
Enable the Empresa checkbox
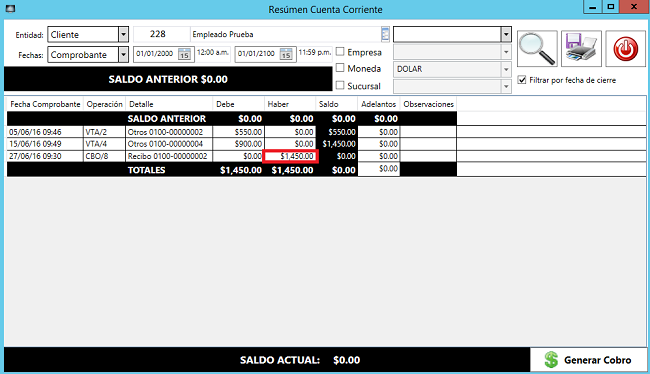tap(340, 52)
